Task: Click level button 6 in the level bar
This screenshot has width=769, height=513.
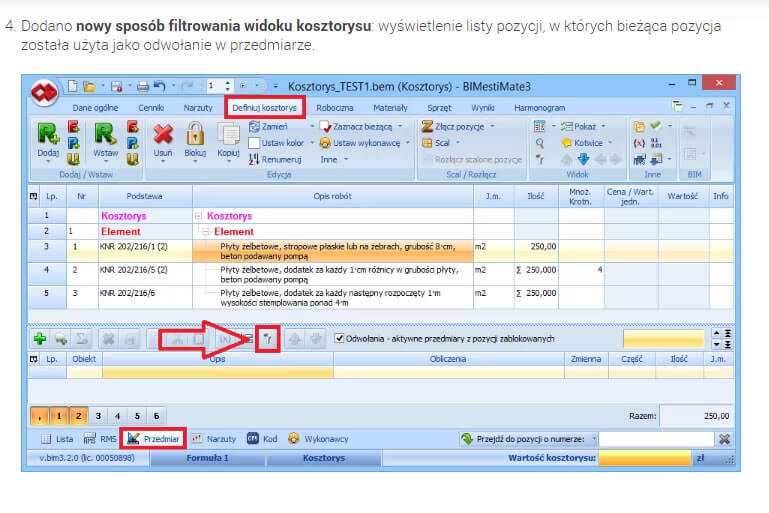Action: tap(156, 416)
